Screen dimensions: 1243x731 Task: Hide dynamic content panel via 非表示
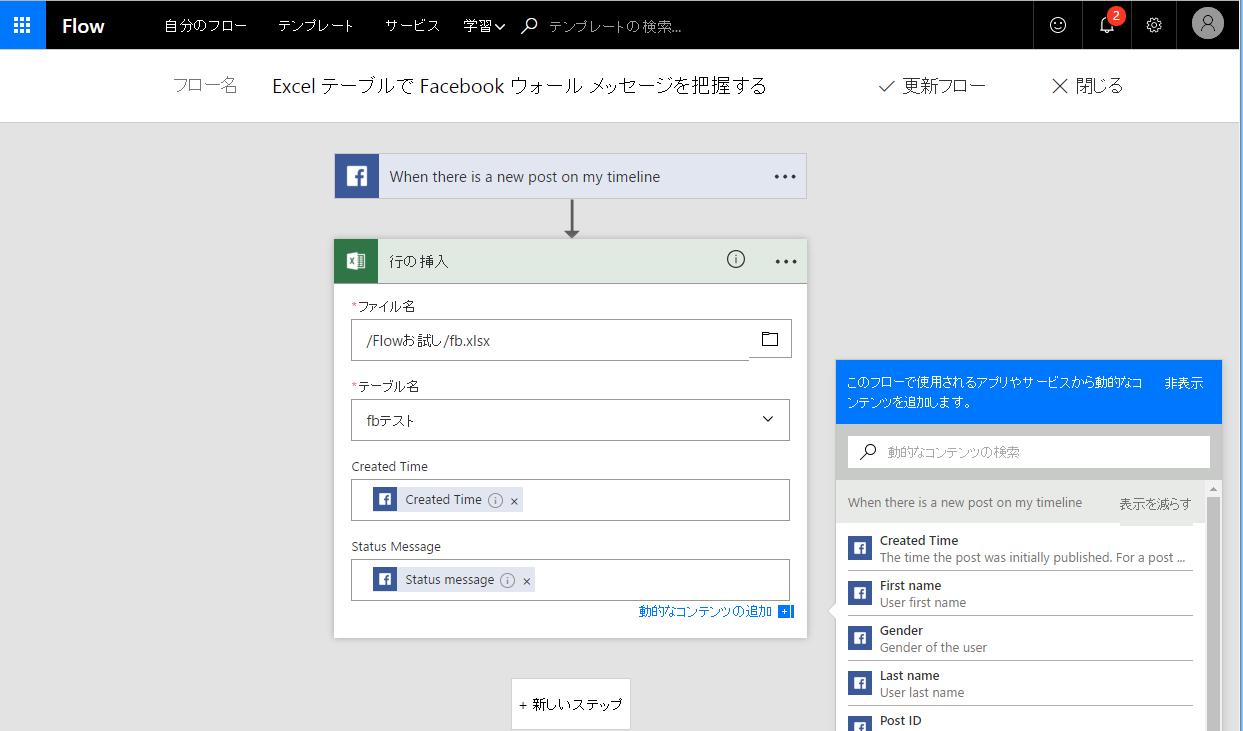click(1183, 383)
